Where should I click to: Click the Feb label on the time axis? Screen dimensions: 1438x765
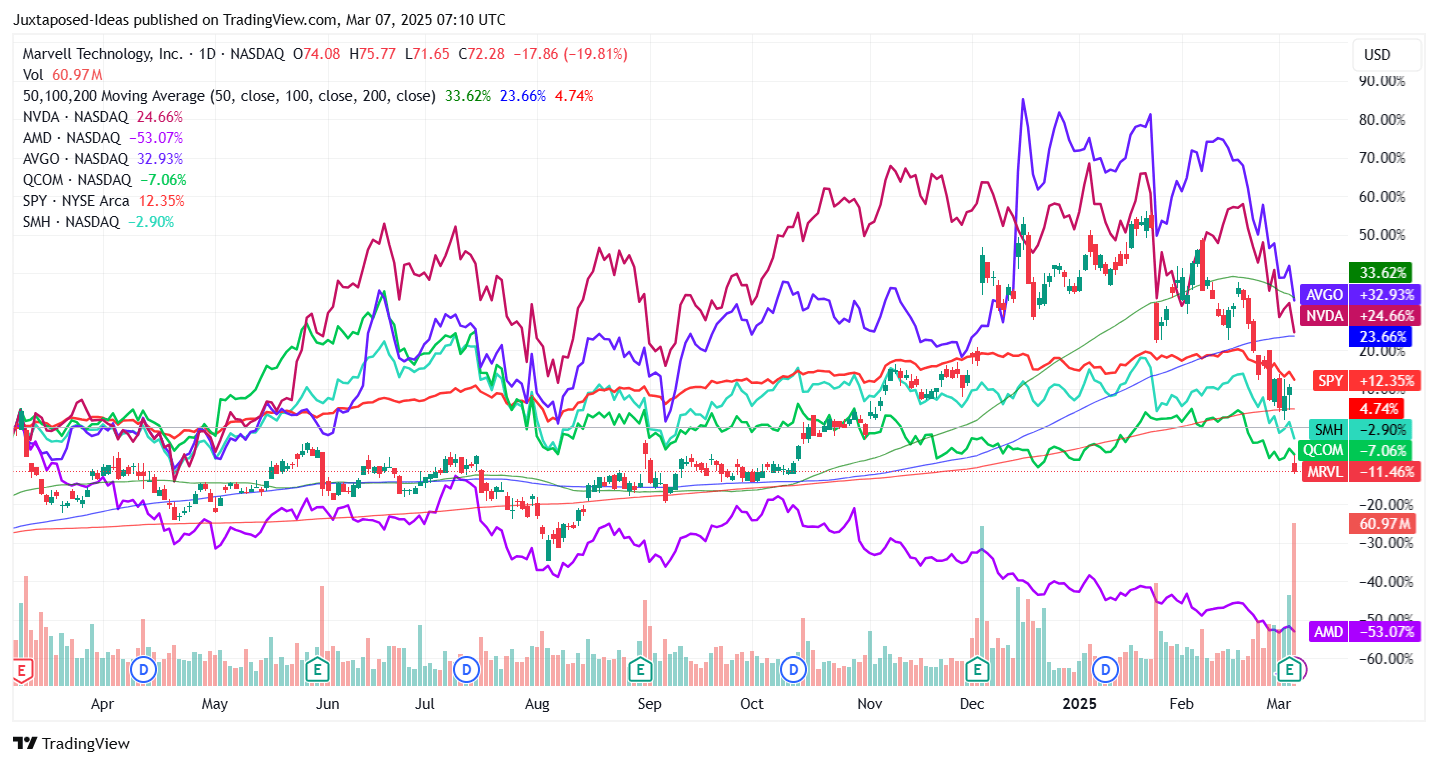click(x=1183, y=704)
